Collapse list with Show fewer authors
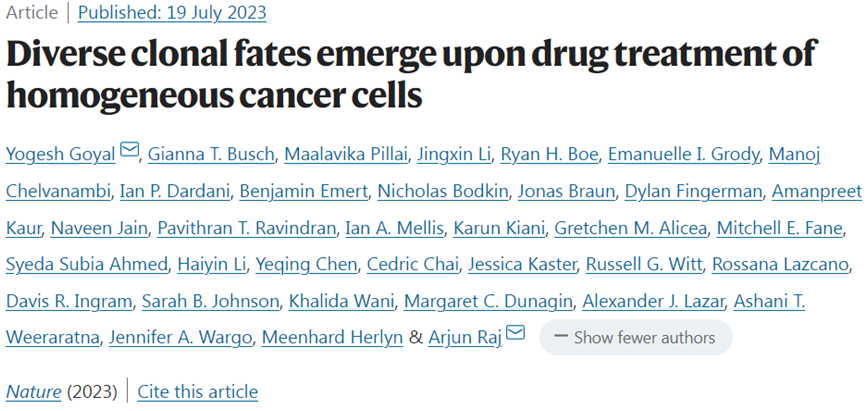Image resolution: width=868 pixels, height=411 pixels. pyautogui.click(x=636, y=337)
